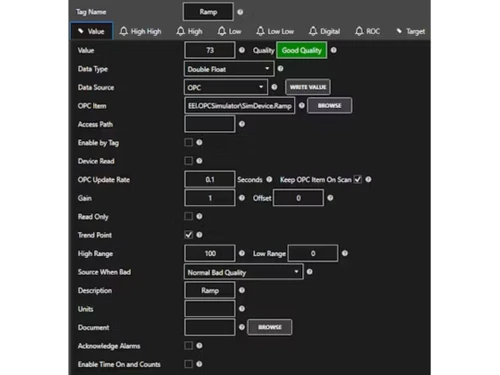Image resolution: width=500 pixels, height=375 pixels.
Task: Show help for Read Only option
Action: [x=199, y=216]
